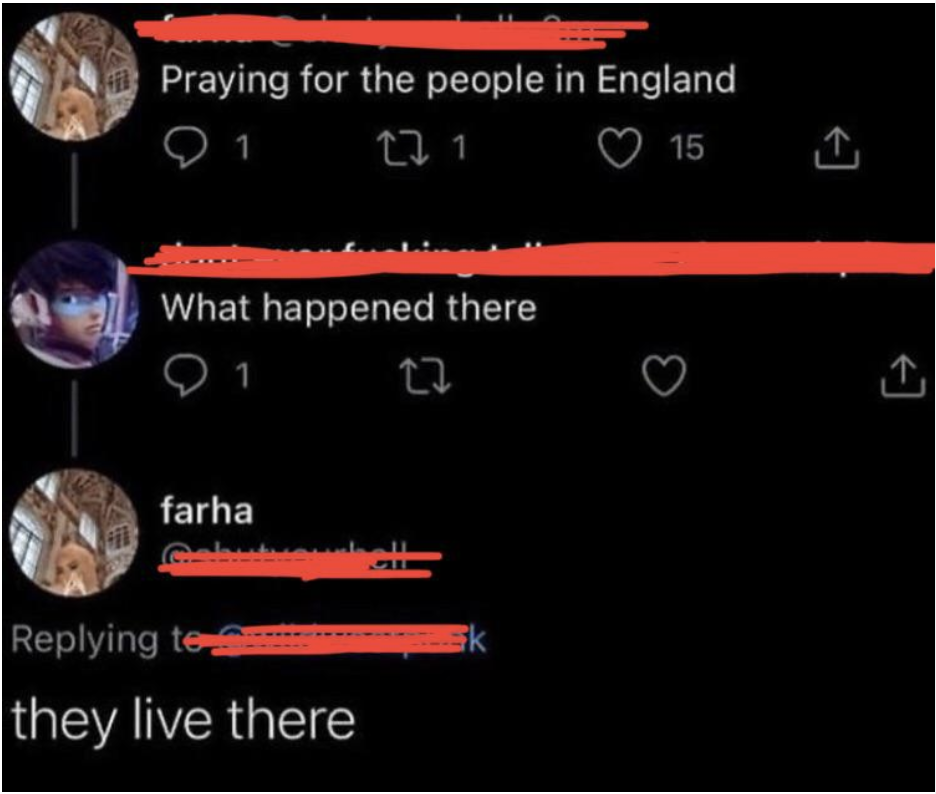Click the redacted handle under farha
The width and height of the screenshot is (936, 794).
point(300,561)
